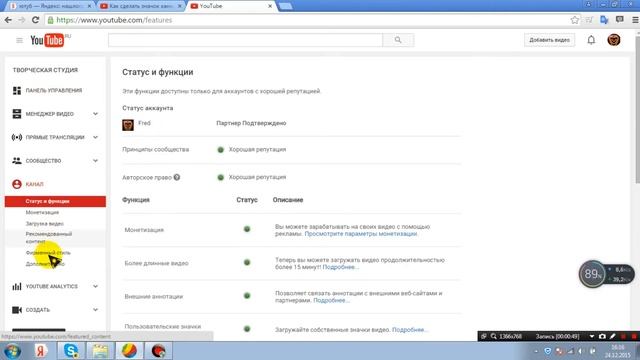Click the analytics bar chart icon
This screenshot has width=640, height=360.
pos(17,287)
